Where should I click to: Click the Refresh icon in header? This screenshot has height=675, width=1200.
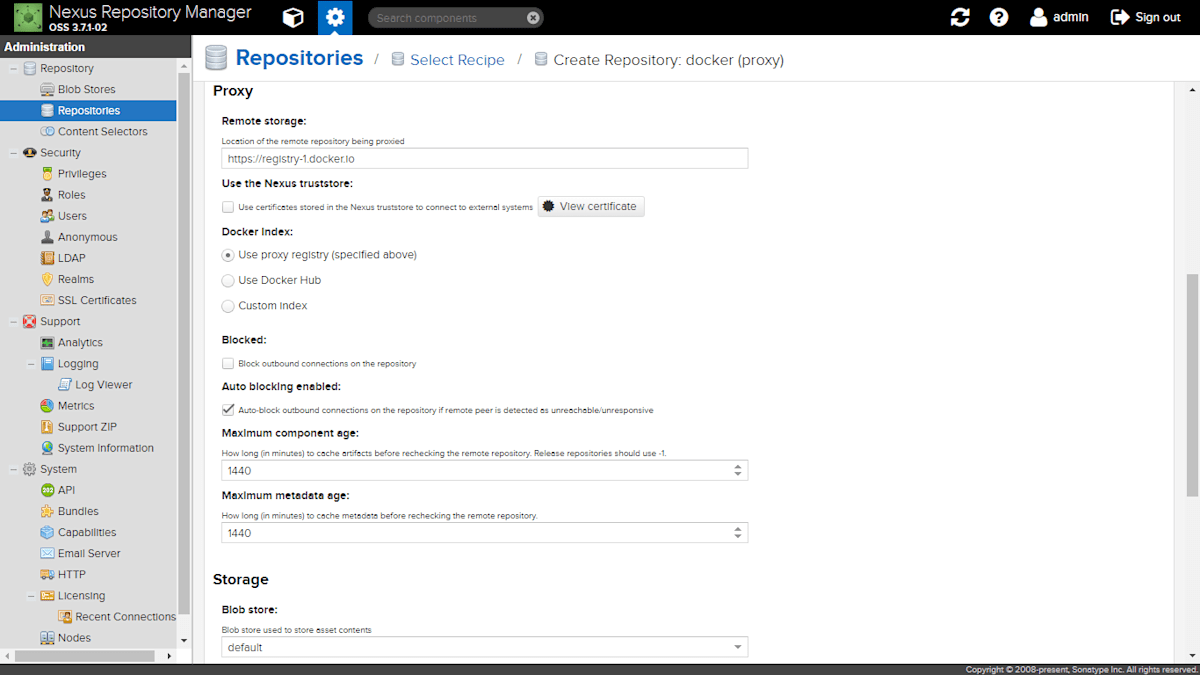coord(960,17)
